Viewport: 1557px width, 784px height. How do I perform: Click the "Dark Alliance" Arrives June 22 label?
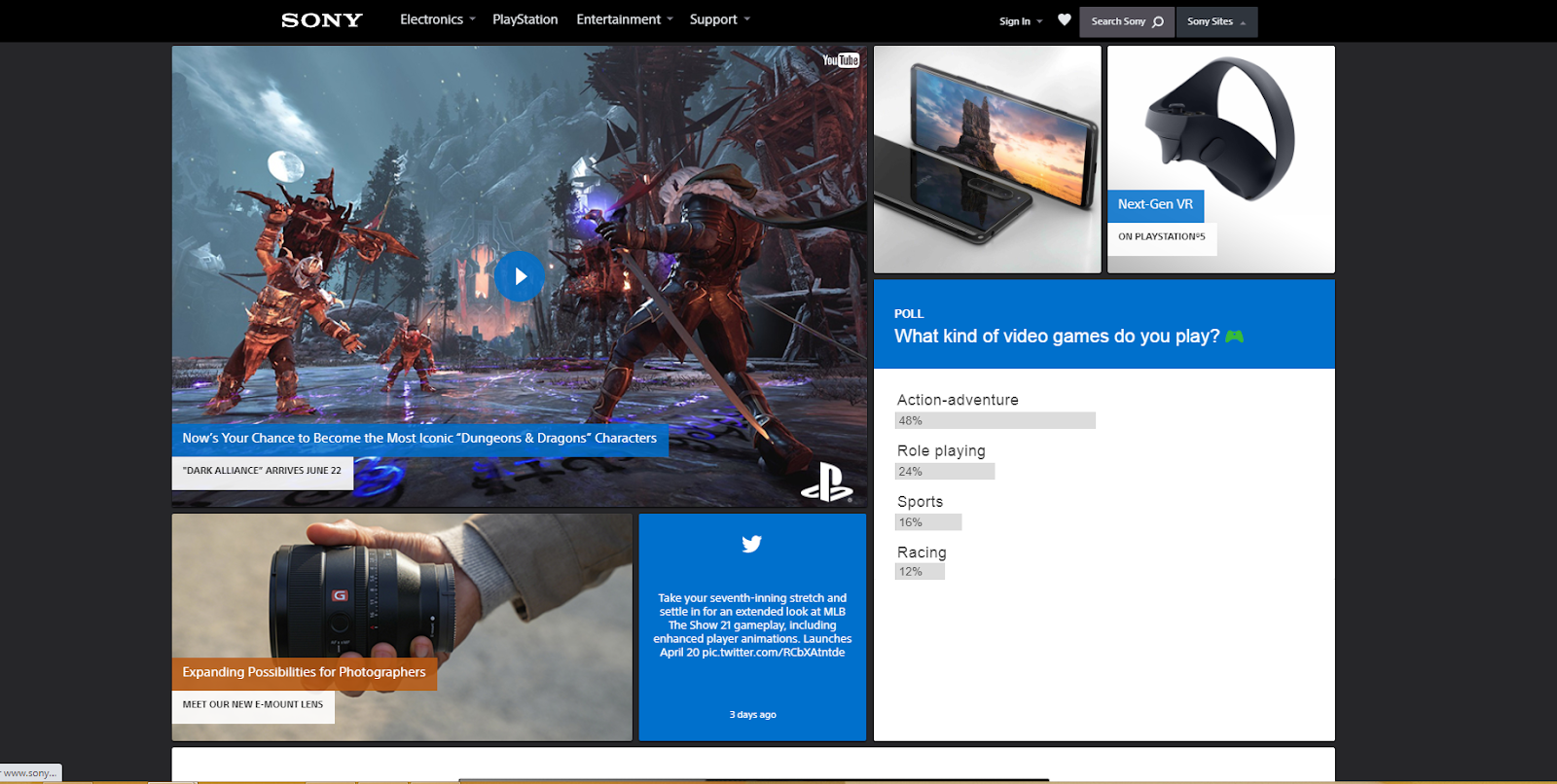click(x=262, y=471)
